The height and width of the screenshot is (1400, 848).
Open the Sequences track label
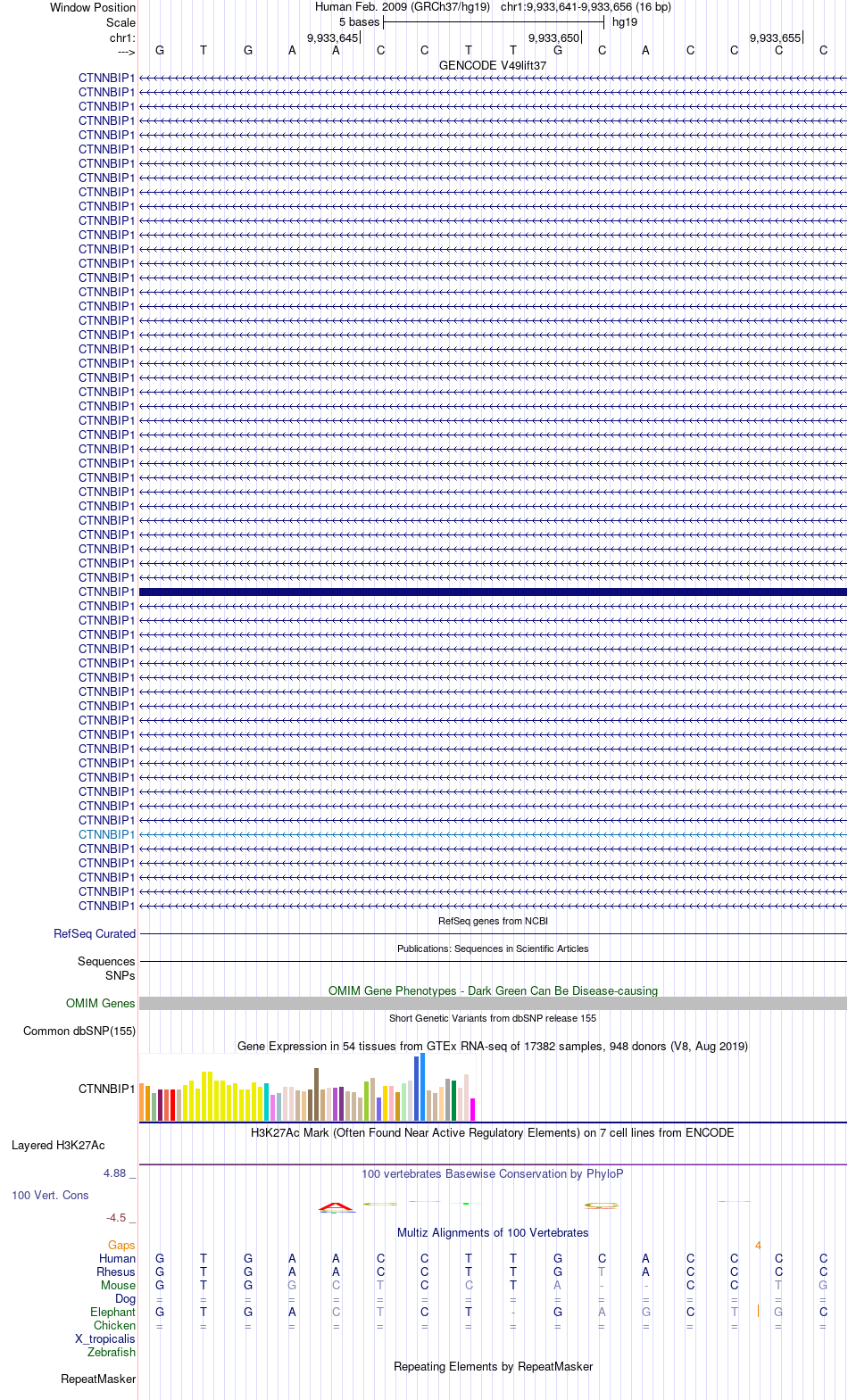[106, 961]
